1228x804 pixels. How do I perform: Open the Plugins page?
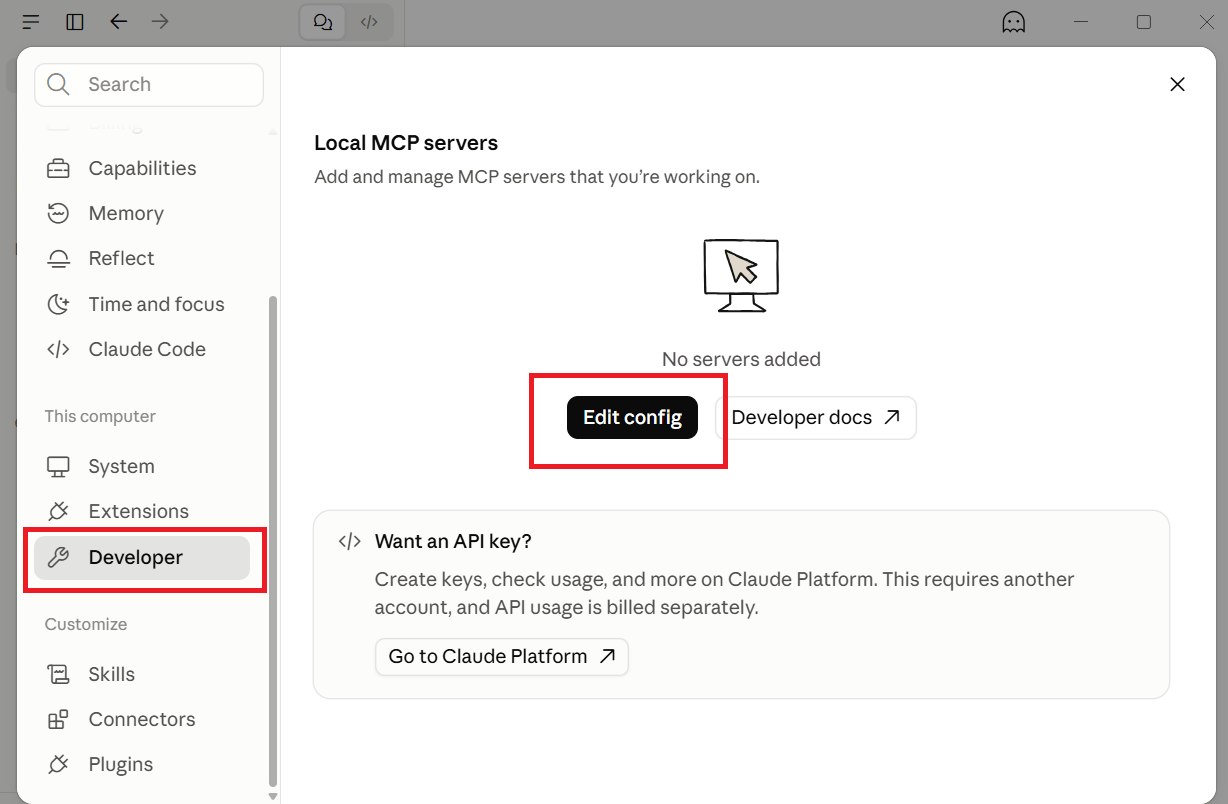coord(142,765)
